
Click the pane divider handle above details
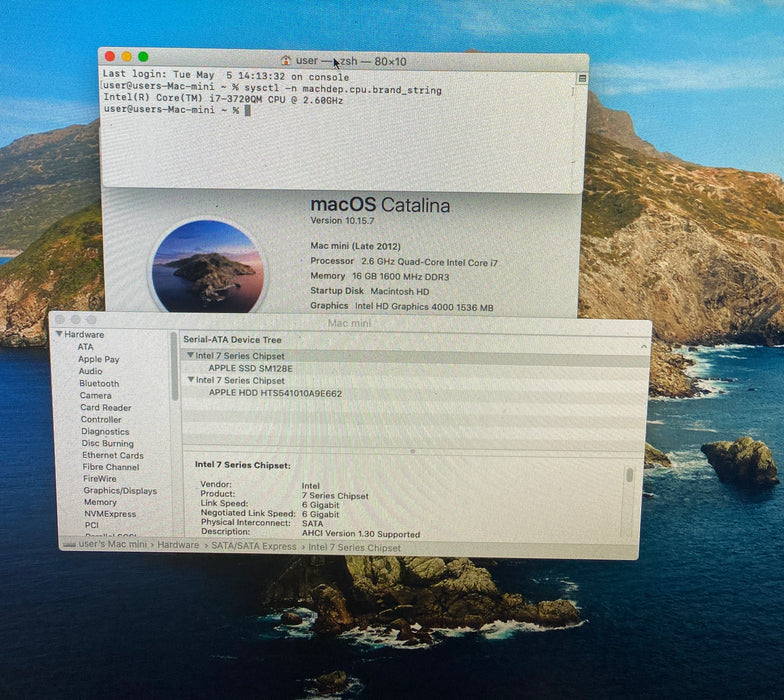pyautogui.click(x=412, y=451)
